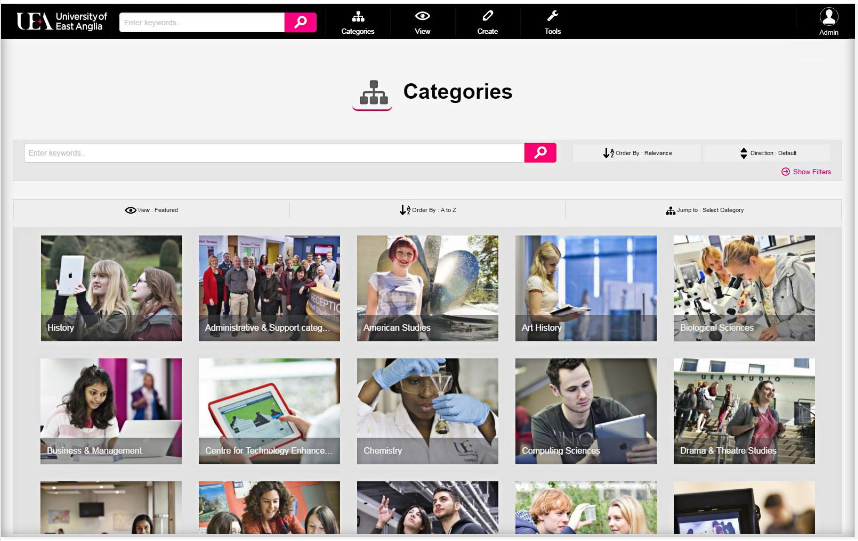This screenshot has width=858, height=541.
Task: Open the Computing Sciences category tile
Action: click(585, 411)
